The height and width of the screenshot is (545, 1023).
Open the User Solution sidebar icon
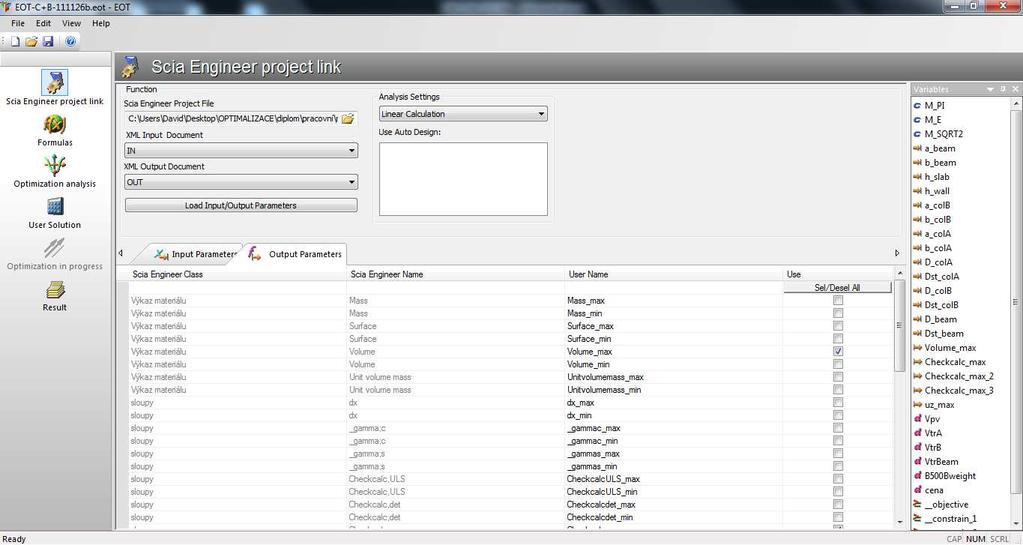[55, 207]
